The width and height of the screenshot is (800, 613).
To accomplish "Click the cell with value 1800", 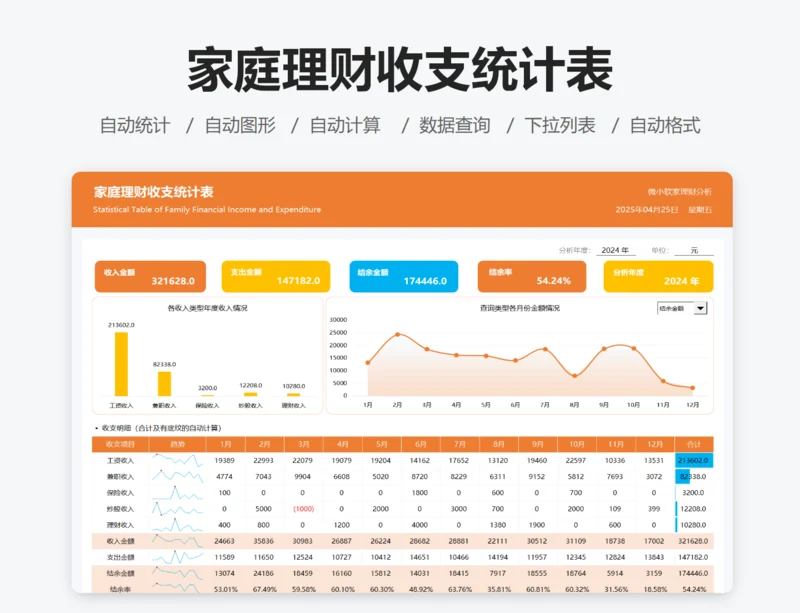I will (419, 493).
